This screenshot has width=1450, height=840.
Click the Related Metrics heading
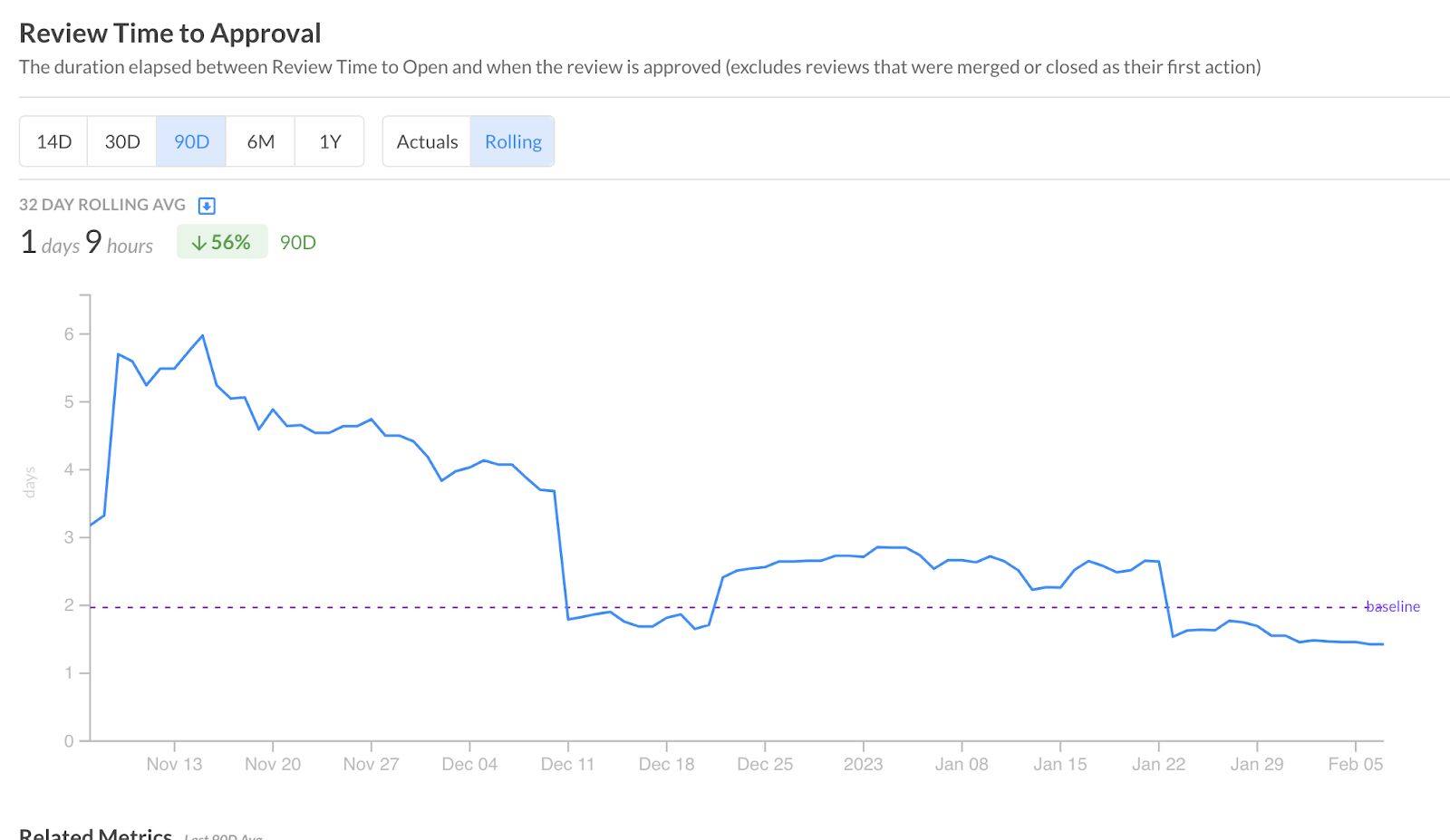pyautogui.click(x=96, y=833)
